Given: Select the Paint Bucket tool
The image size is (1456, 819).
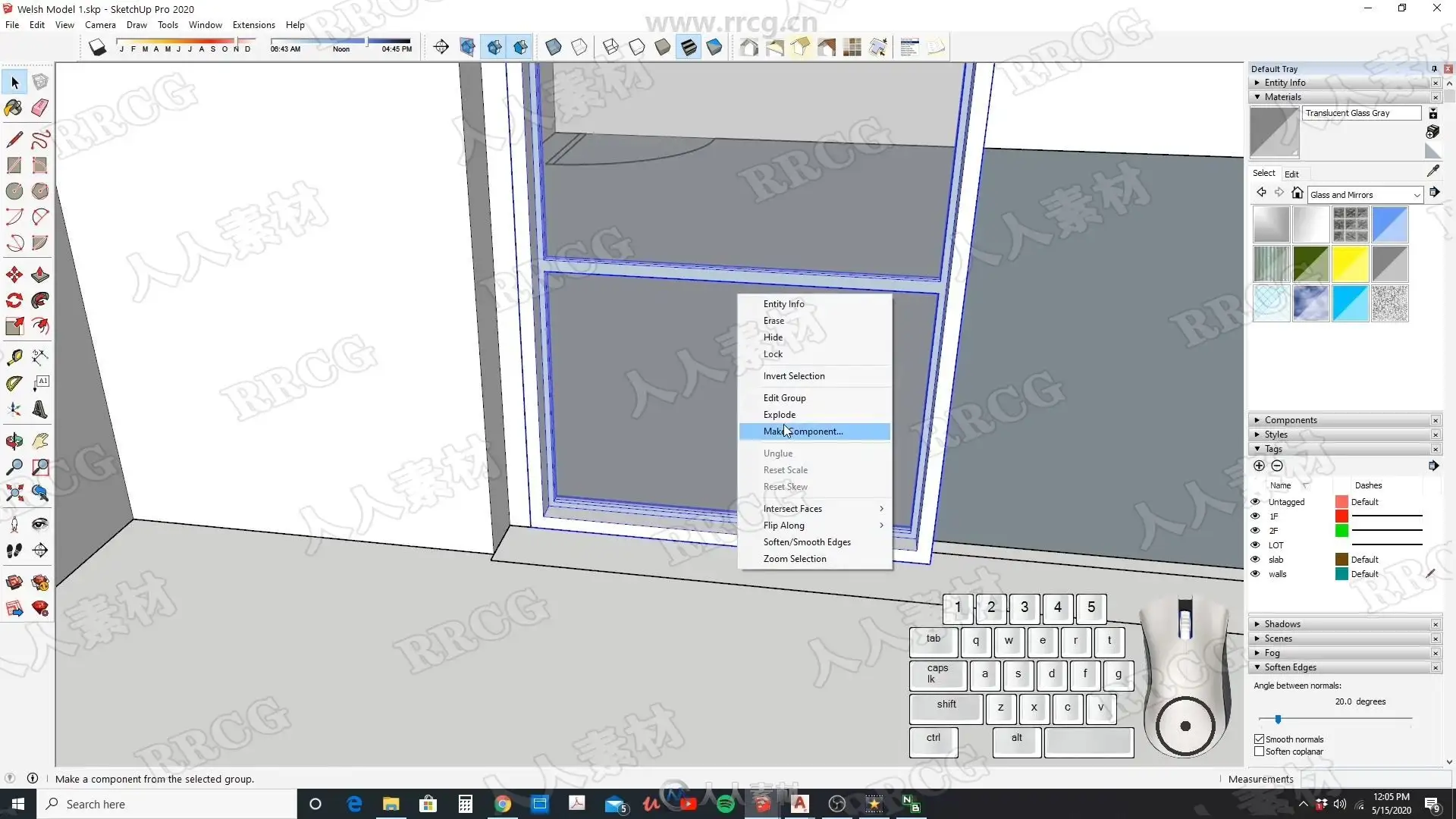Looking at the screenshot, I should 14,108.
